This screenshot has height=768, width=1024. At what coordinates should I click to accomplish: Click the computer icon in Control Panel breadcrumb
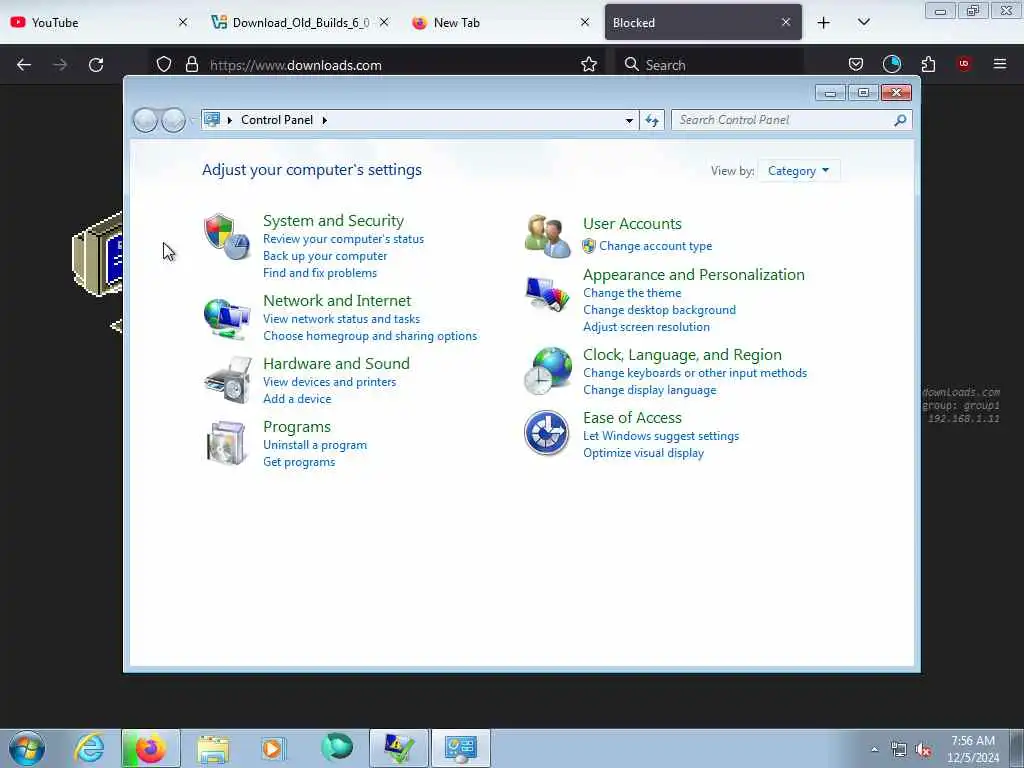click(212, 120)
